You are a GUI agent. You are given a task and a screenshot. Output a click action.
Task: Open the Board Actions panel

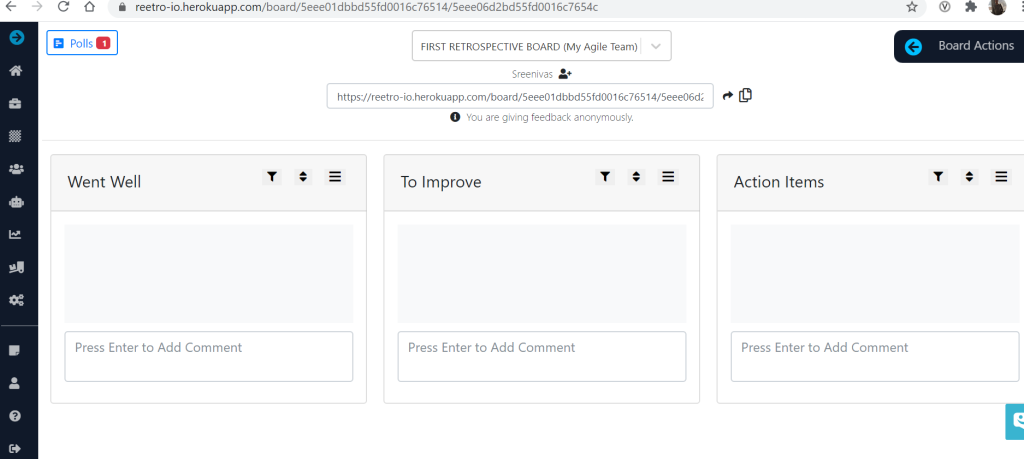tap(960, 46)
